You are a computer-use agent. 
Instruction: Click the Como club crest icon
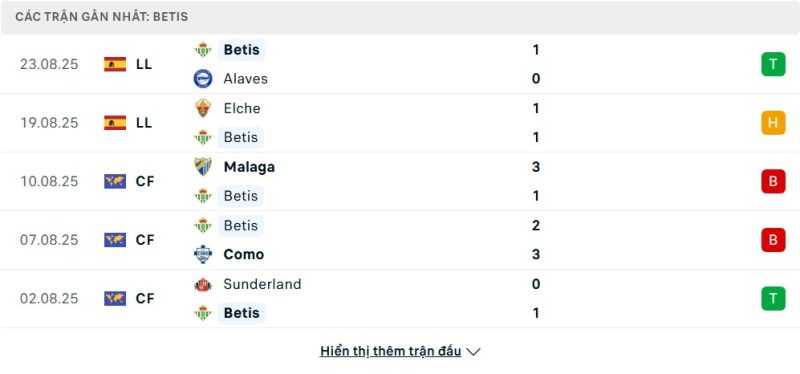click(203, 254)
